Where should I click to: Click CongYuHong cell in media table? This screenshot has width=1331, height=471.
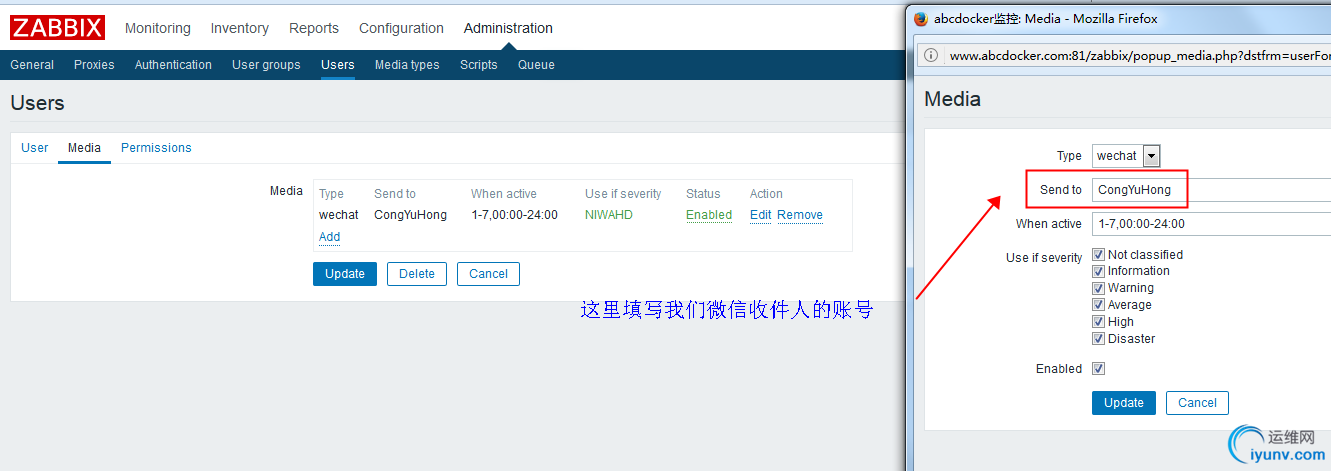point(410,215)
